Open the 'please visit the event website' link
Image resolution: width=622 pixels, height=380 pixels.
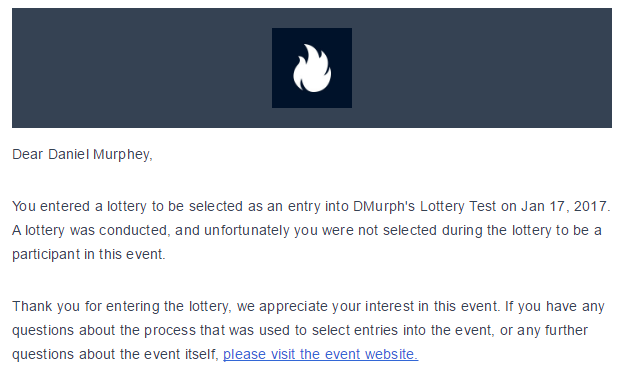[320, 354]
